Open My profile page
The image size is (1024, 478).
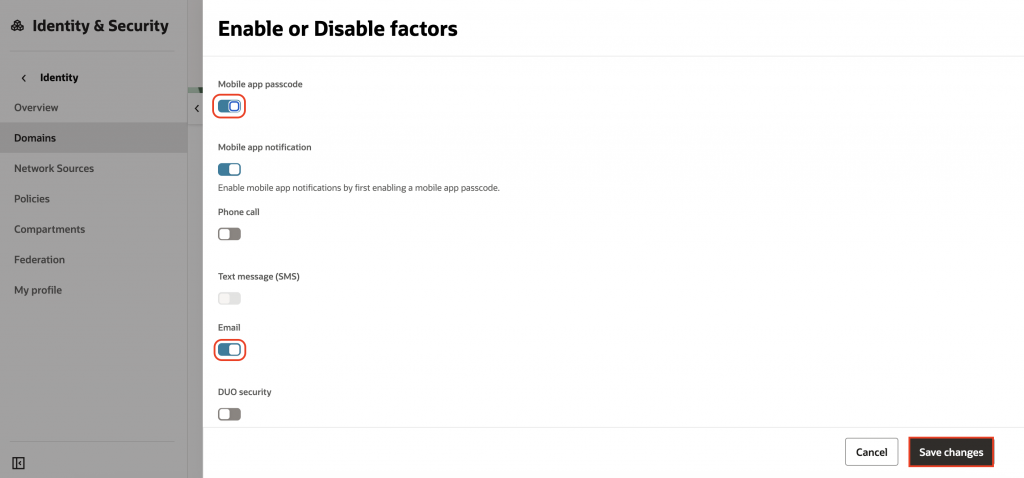pos(38,290)
